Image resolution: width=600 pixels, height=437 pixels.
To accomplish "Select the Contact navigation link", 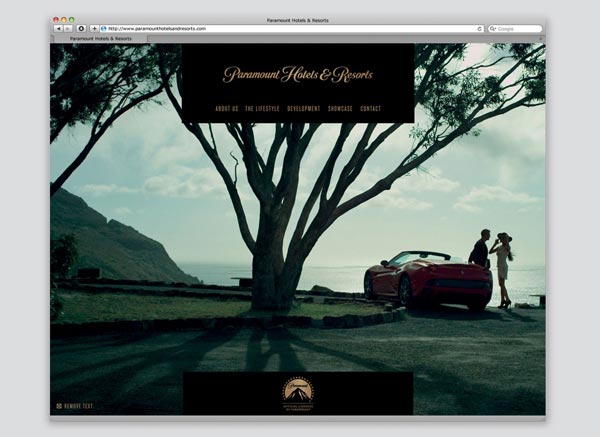I will point(371,108).
